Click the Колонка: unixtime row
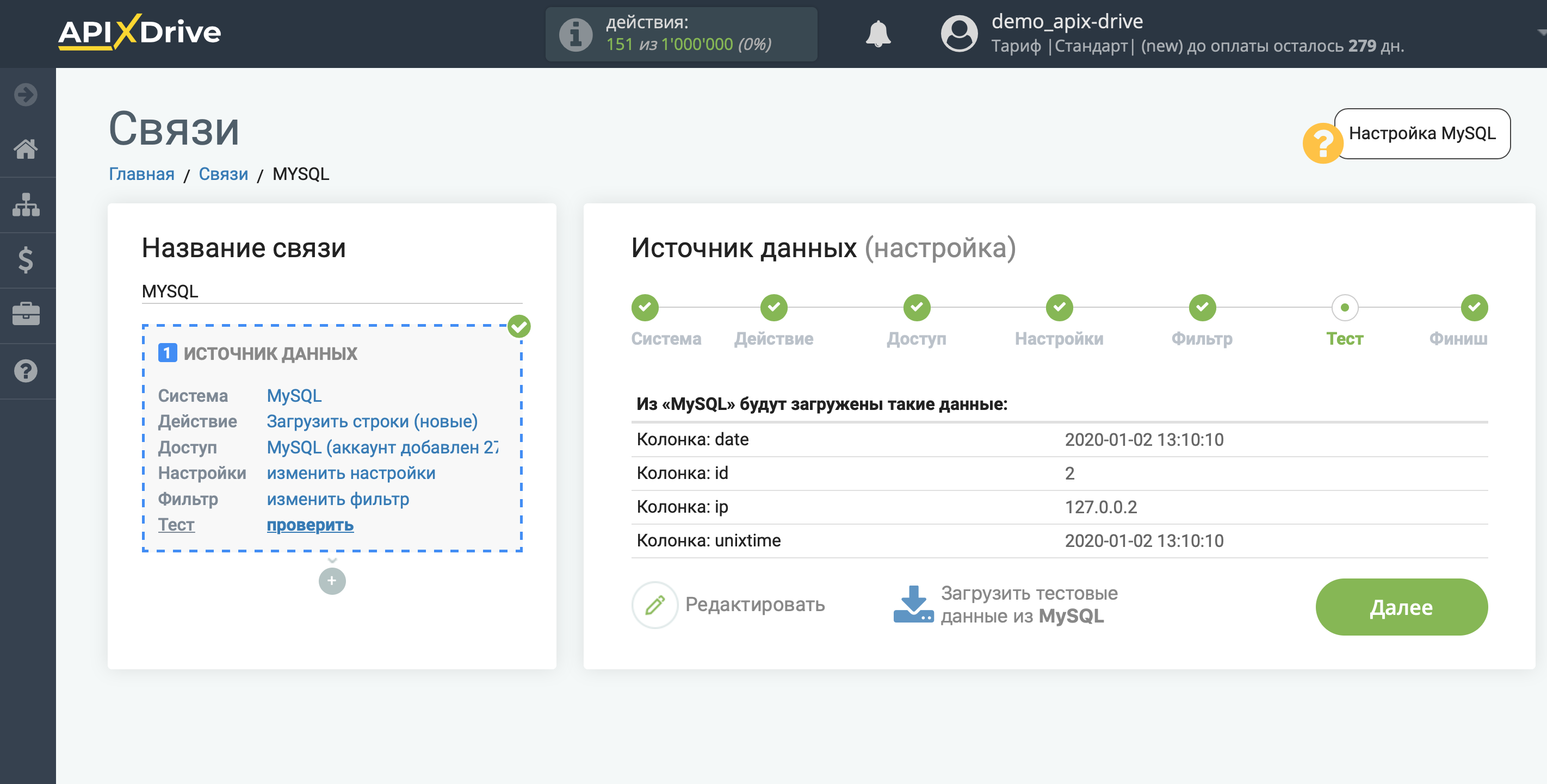1547x784 pixels. [x=1060, y=540]
